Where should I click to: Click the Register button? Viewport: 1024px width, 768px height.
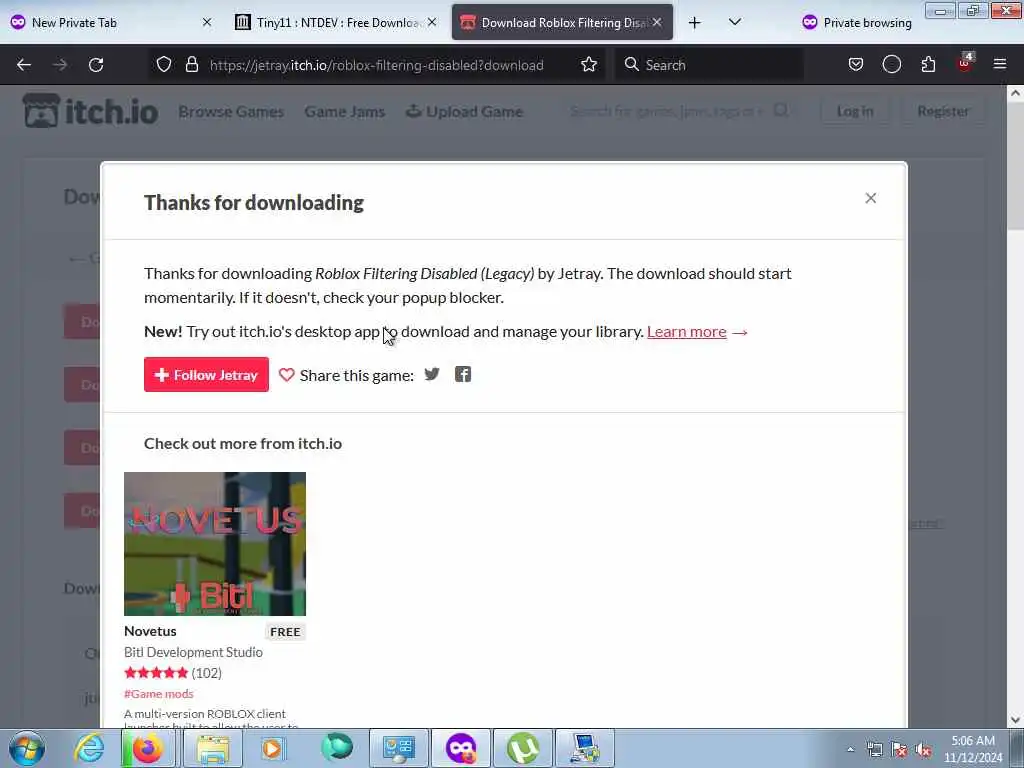(942, 111)
